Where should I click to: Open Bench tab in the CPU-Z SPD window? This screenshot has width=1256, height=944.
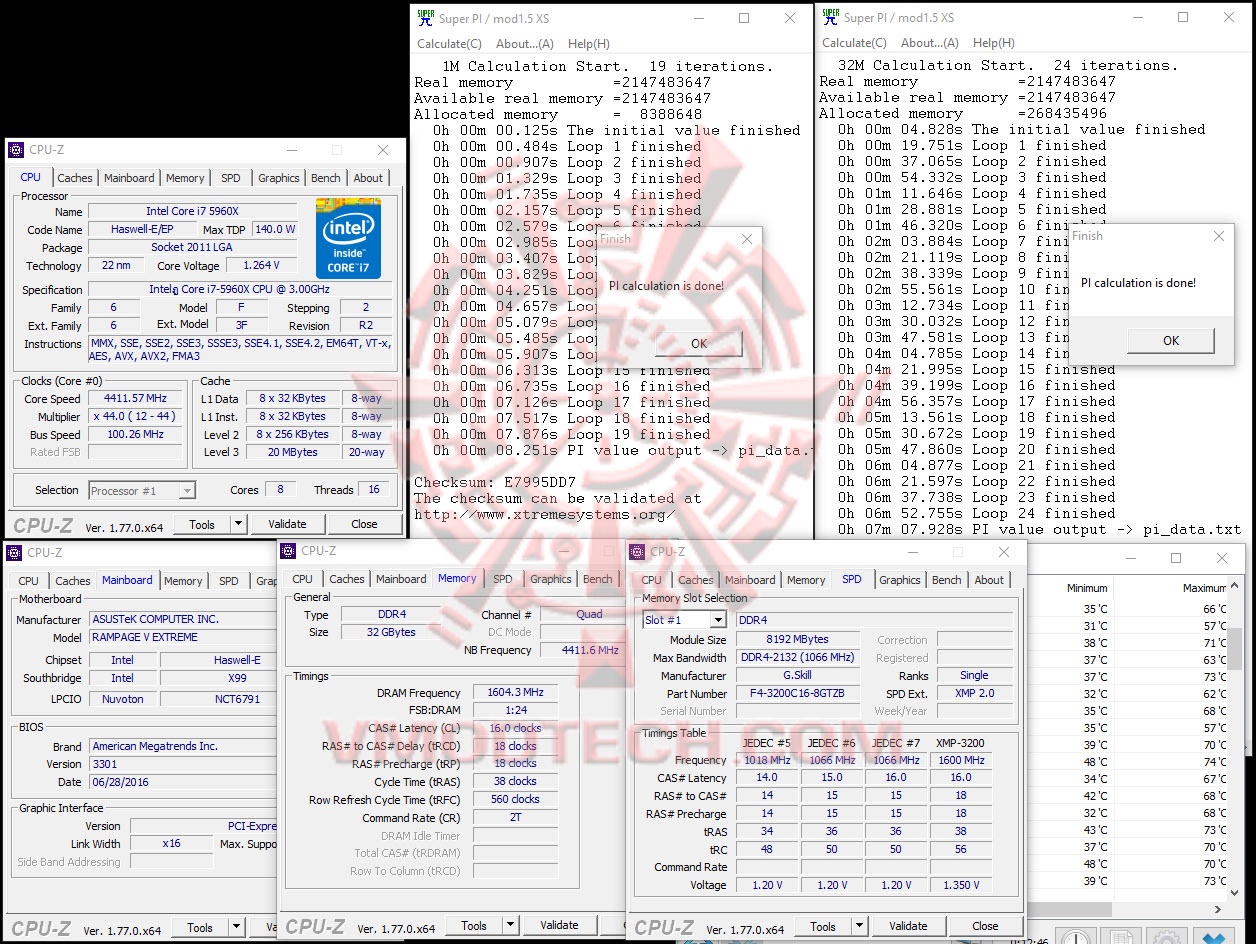pyautogui.click(x=947, y=580)
